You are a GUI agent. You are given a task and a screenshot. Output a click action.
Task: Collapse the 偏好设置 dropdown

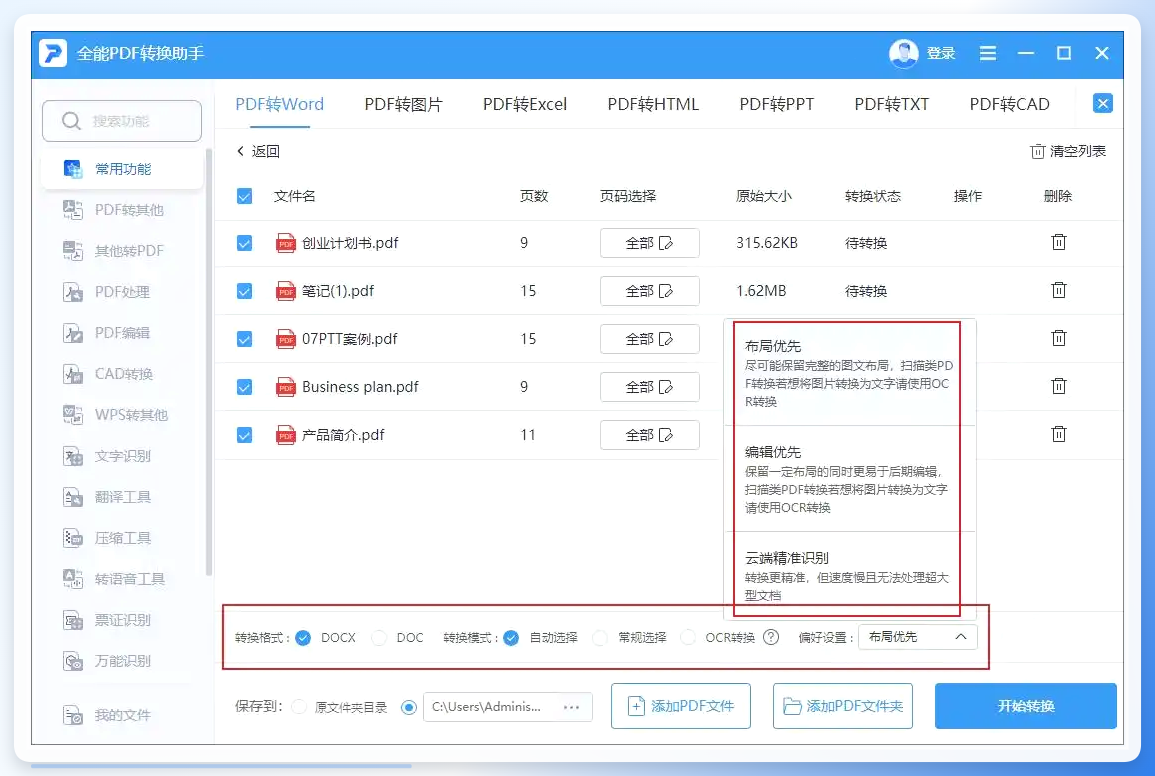pyautogui.click(x=918, y=637)
